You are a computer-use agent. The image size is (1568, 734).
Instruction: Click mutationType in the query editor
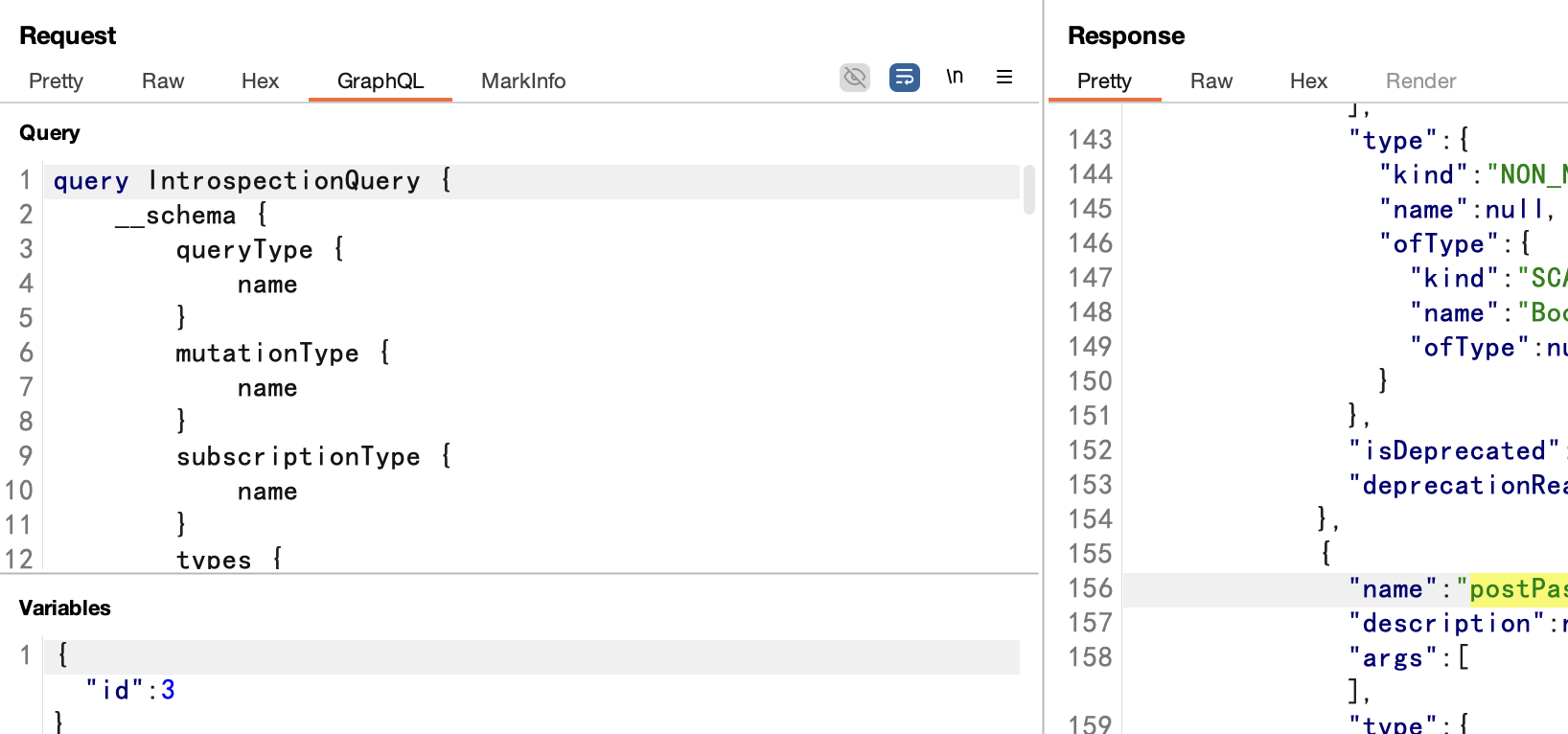[266, 354]
